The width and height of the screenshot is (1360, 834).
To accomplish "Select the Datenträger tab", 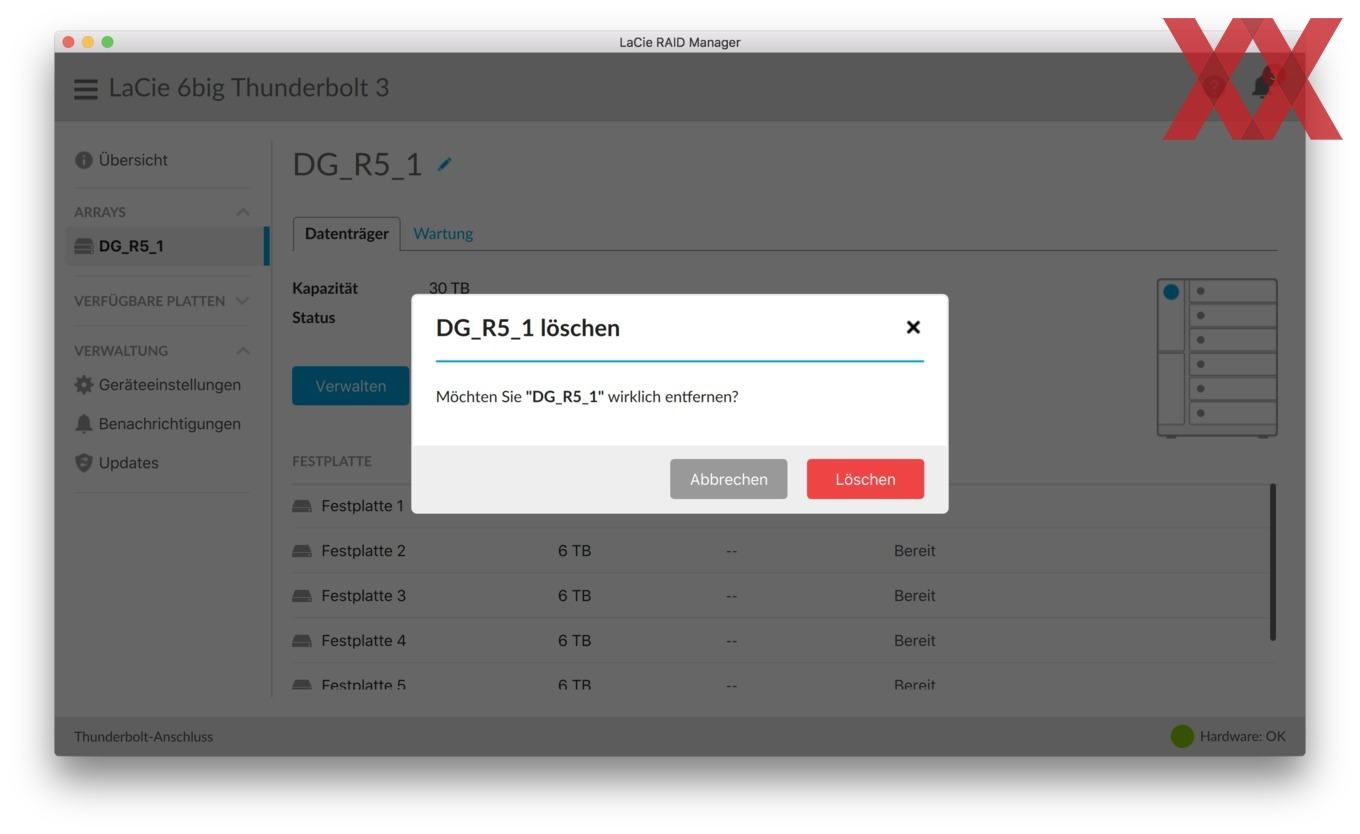I will [346, 233].
